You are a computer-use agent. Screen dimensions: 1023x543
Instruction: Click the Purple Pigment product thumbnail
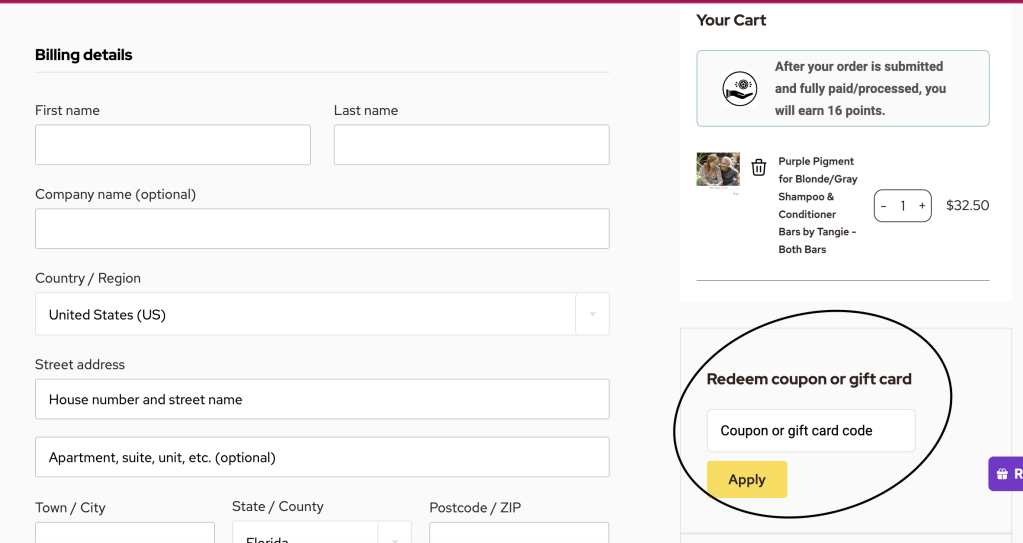point(718,170)
